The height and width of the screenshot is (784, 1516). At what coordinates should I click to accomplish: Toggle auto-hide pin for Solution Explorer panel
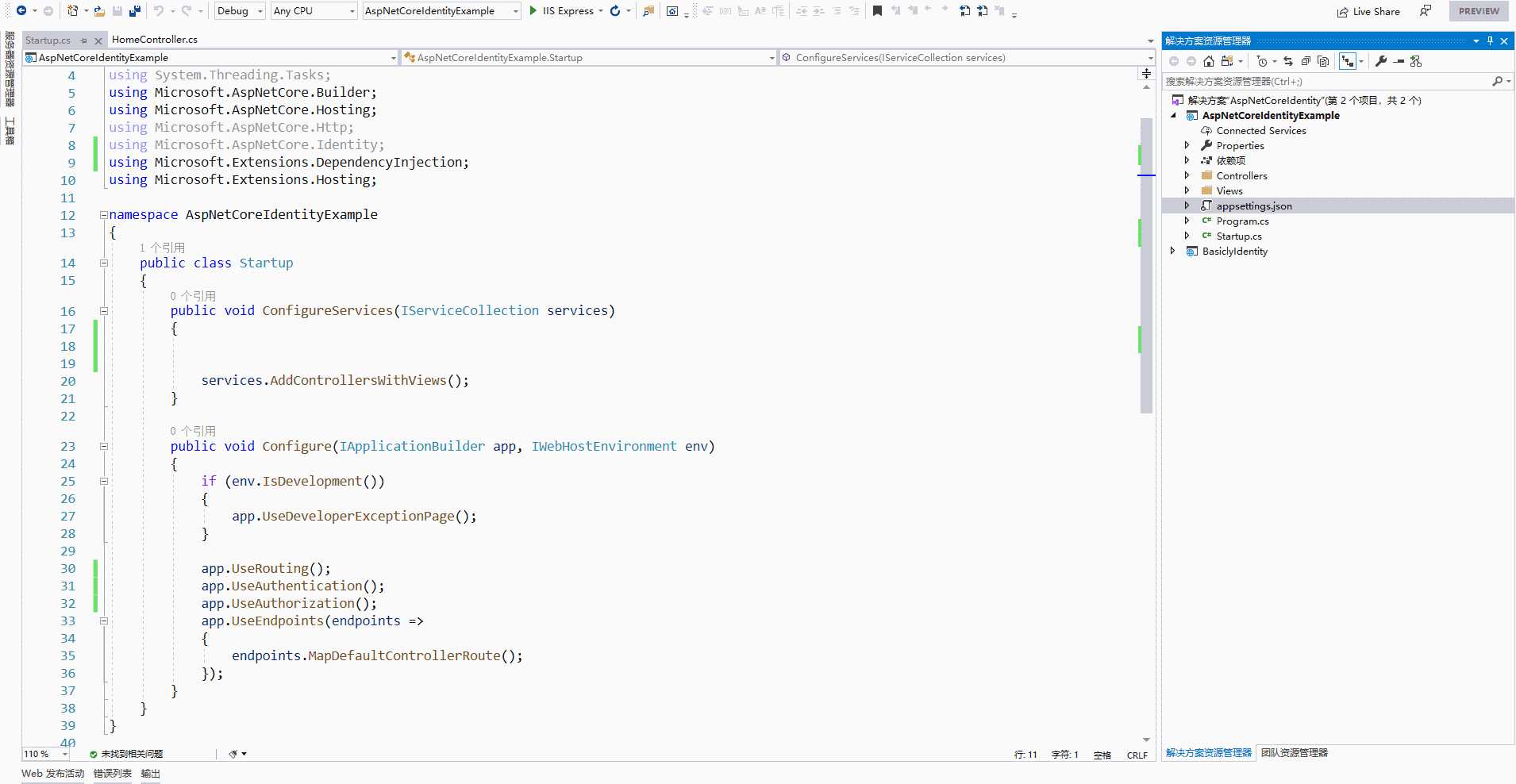1490,40
